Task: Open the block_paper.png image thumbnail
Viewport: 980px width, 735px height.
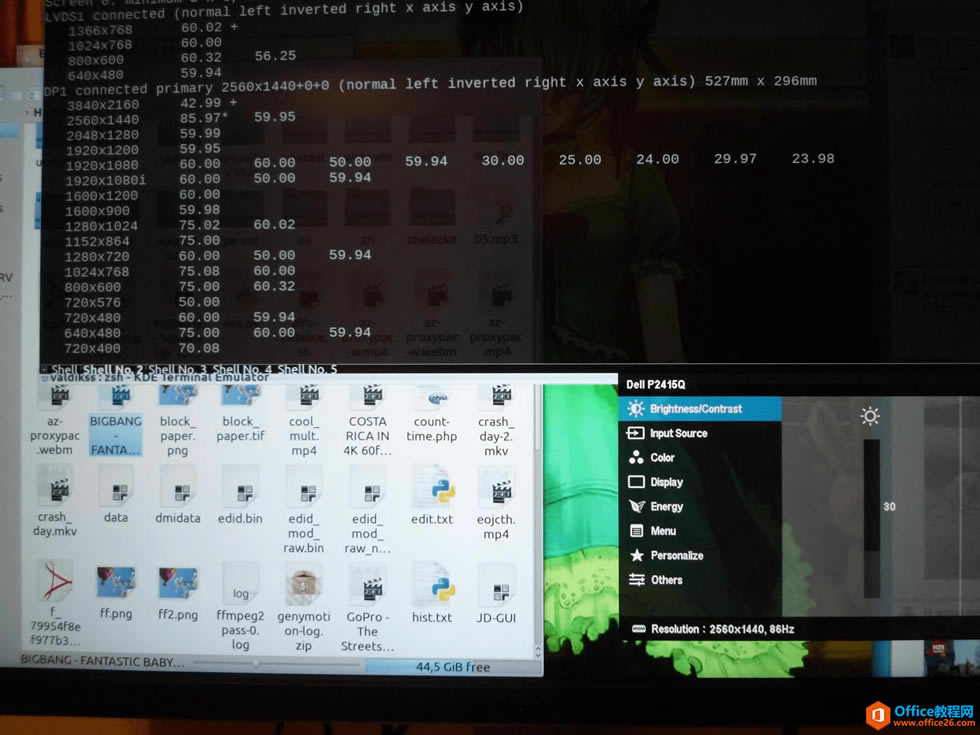Action: [178, 396]
